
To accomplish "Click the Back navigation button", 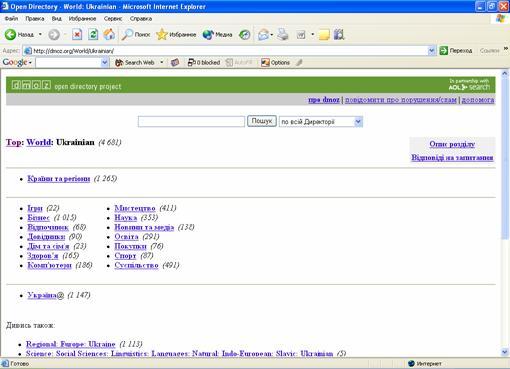I will pyautogui.click(x=19, y=34).
